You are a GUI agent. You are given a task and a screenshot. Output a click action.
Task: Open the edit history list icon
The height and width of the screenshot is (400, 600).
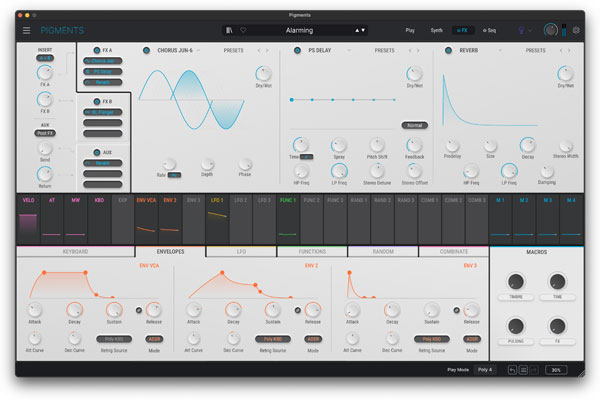click(x=523, y=370)
